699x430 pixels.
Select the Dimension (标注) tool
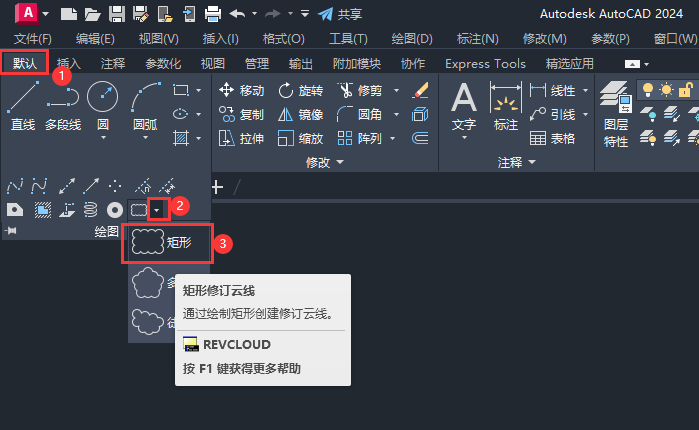[506, 106]
